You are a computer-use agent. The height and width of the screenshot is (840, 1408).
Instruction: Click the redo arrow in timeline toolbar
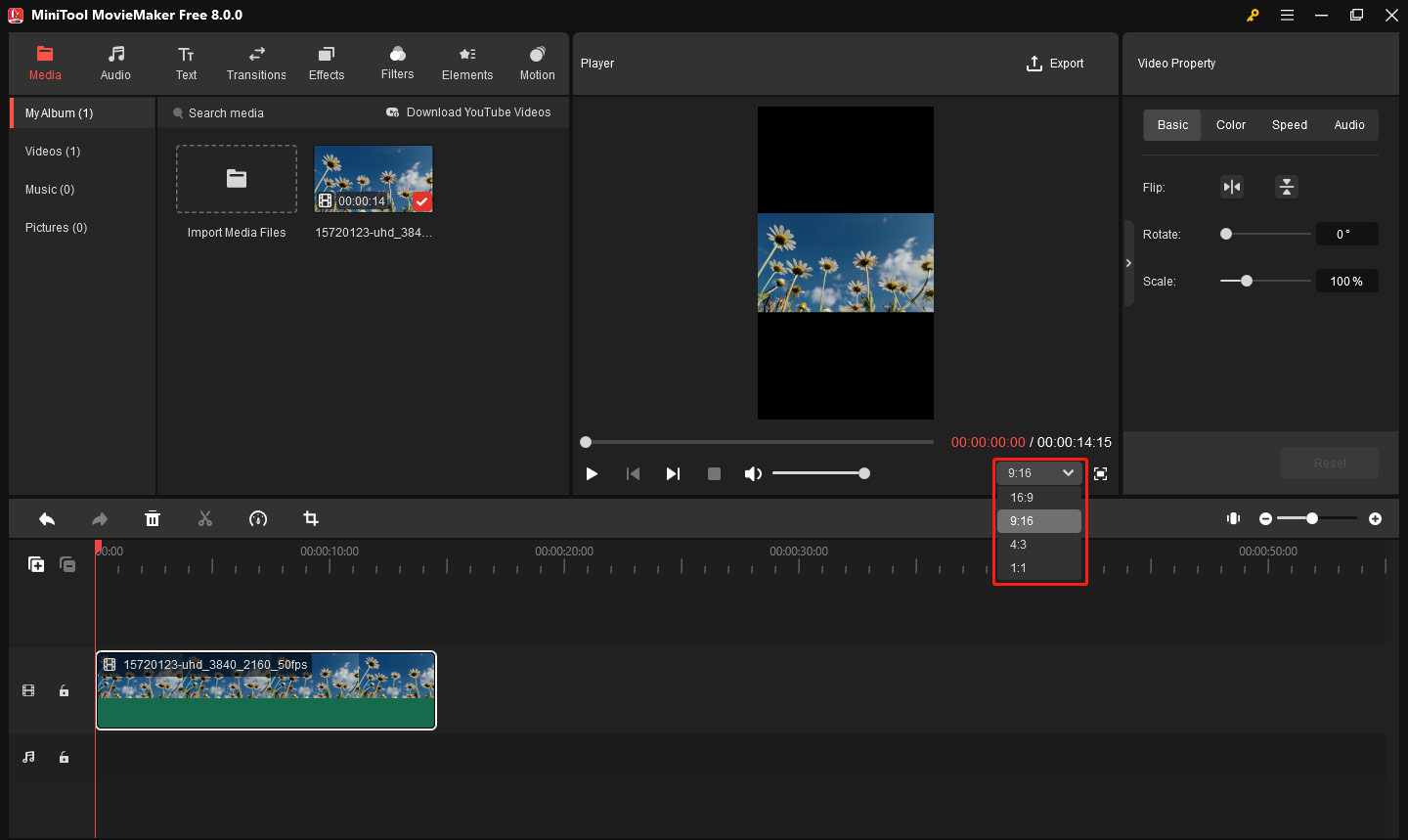[100, 519]
